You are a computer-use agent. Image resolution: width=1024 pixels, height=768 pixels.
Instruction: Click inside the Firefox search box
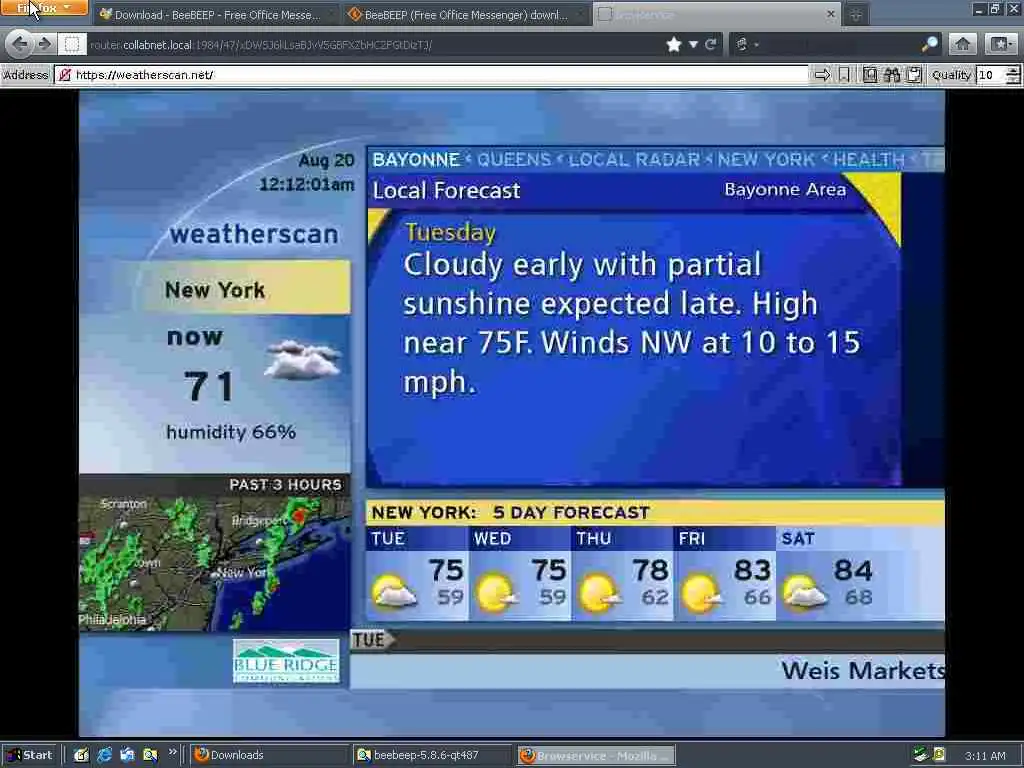coord(839,44)
